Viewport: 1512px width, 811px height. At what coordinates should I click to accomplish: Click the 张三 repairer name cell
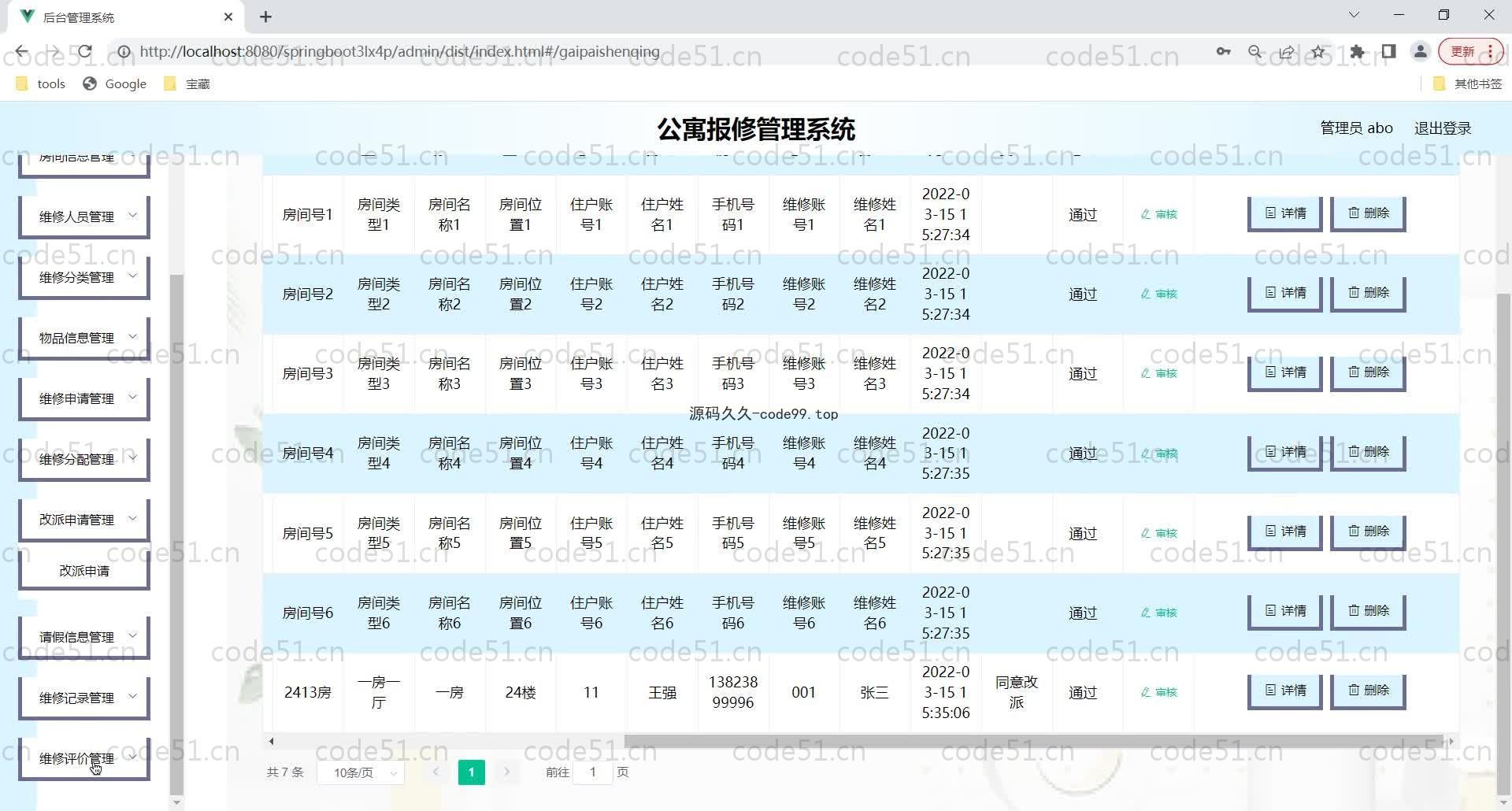(875, 692)
